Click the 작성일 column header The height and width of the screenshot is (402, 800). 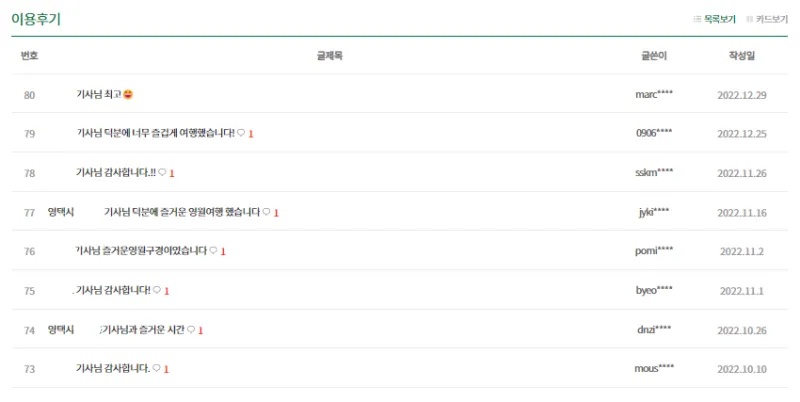coord(742,56)
